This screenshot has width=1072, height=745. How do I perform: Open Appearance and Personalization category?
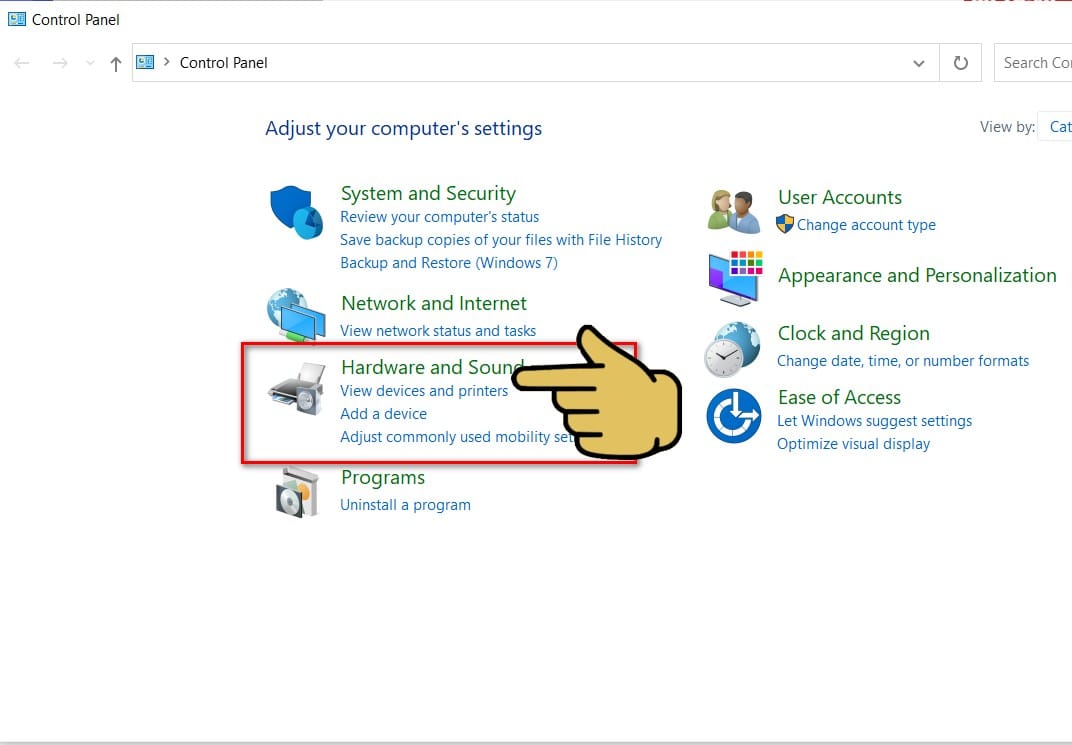coord(917,275)
